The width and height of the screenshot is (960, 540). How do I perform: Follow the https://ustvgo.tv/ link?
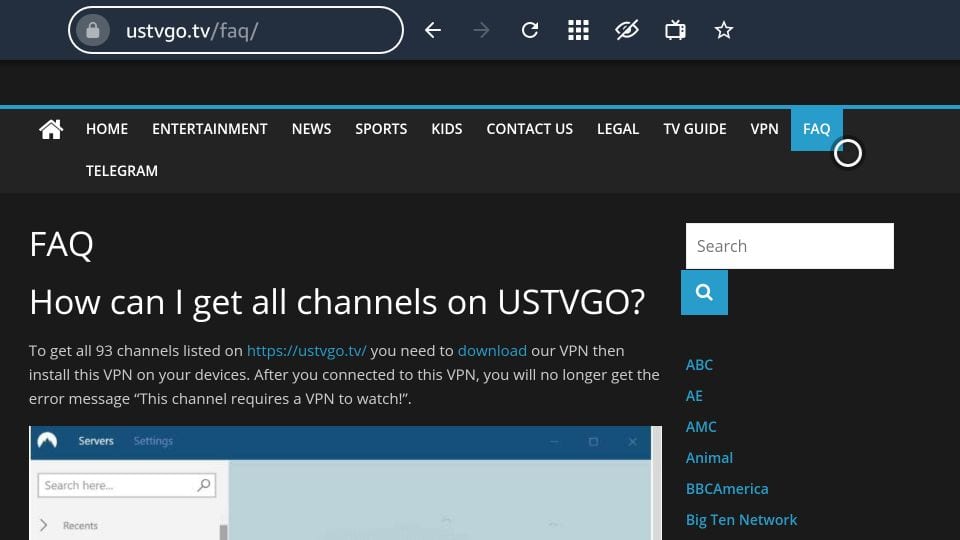click(x=307, y=351)
